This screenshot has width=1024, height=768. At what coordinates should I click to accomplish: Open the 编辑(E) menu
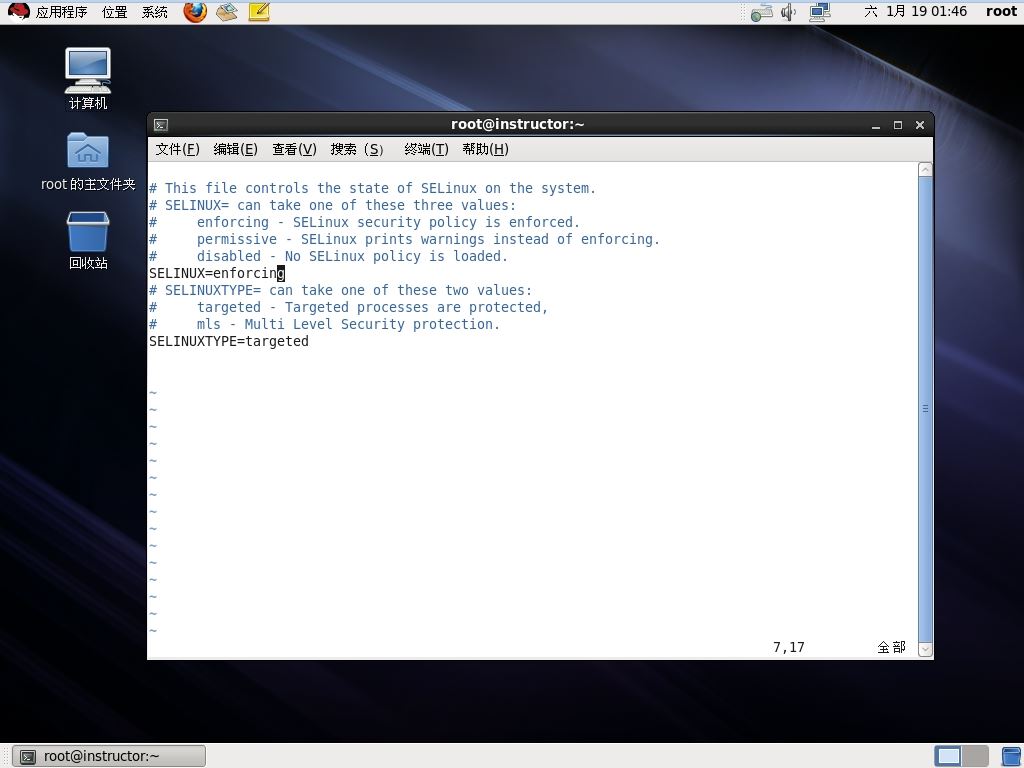click(235, 149)
